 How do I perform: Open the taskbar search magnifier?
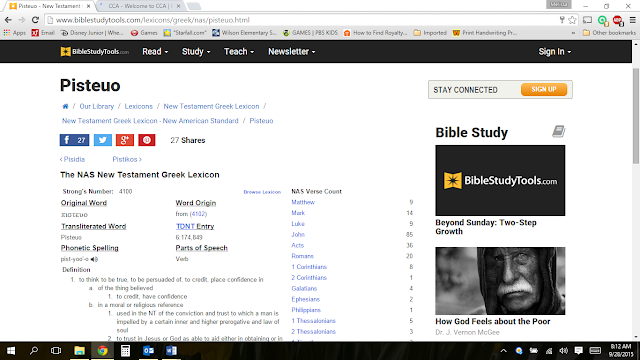click(34, 351)
